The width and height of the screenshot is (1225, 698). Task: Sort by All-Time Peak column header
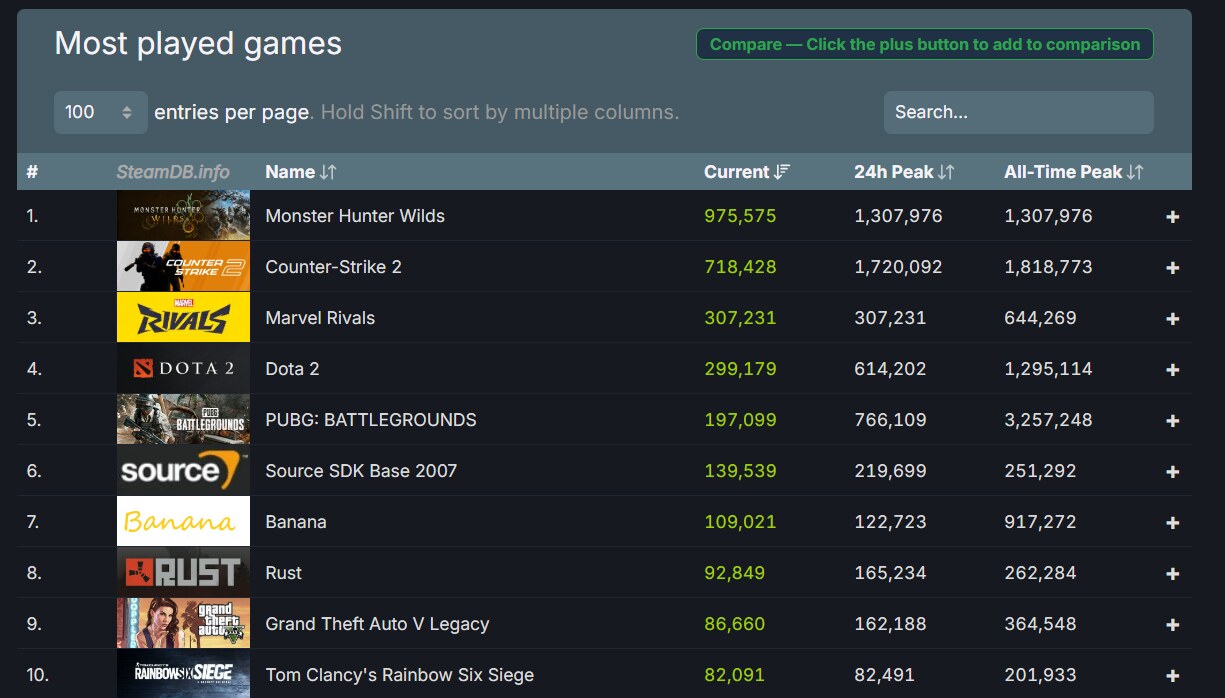1073,172
